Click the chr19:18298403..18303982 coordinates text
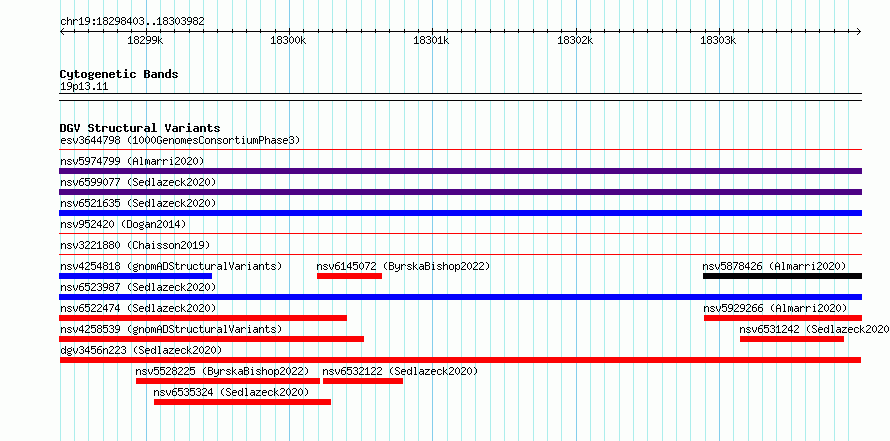 (132, 22)
